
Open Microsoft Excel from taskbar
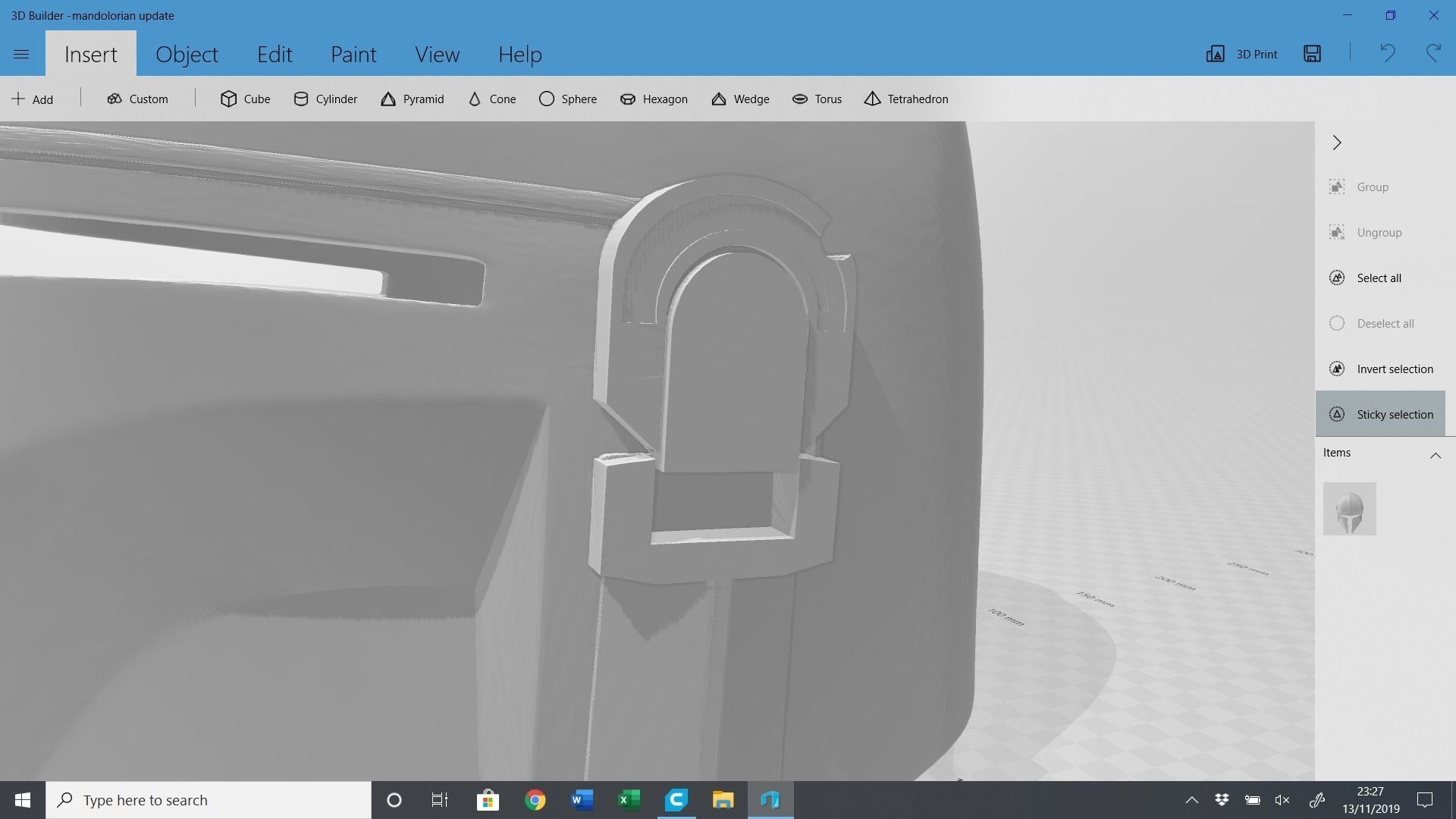[x=629, y=800]
